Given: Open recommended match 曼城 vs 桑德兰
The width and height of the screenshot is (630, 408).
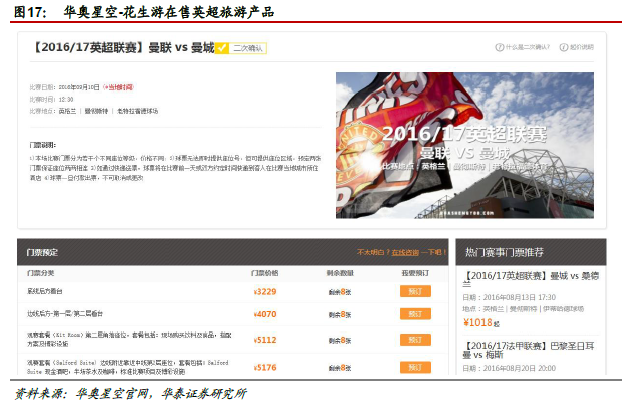Looking at the screenshot, I should (531, 279).
